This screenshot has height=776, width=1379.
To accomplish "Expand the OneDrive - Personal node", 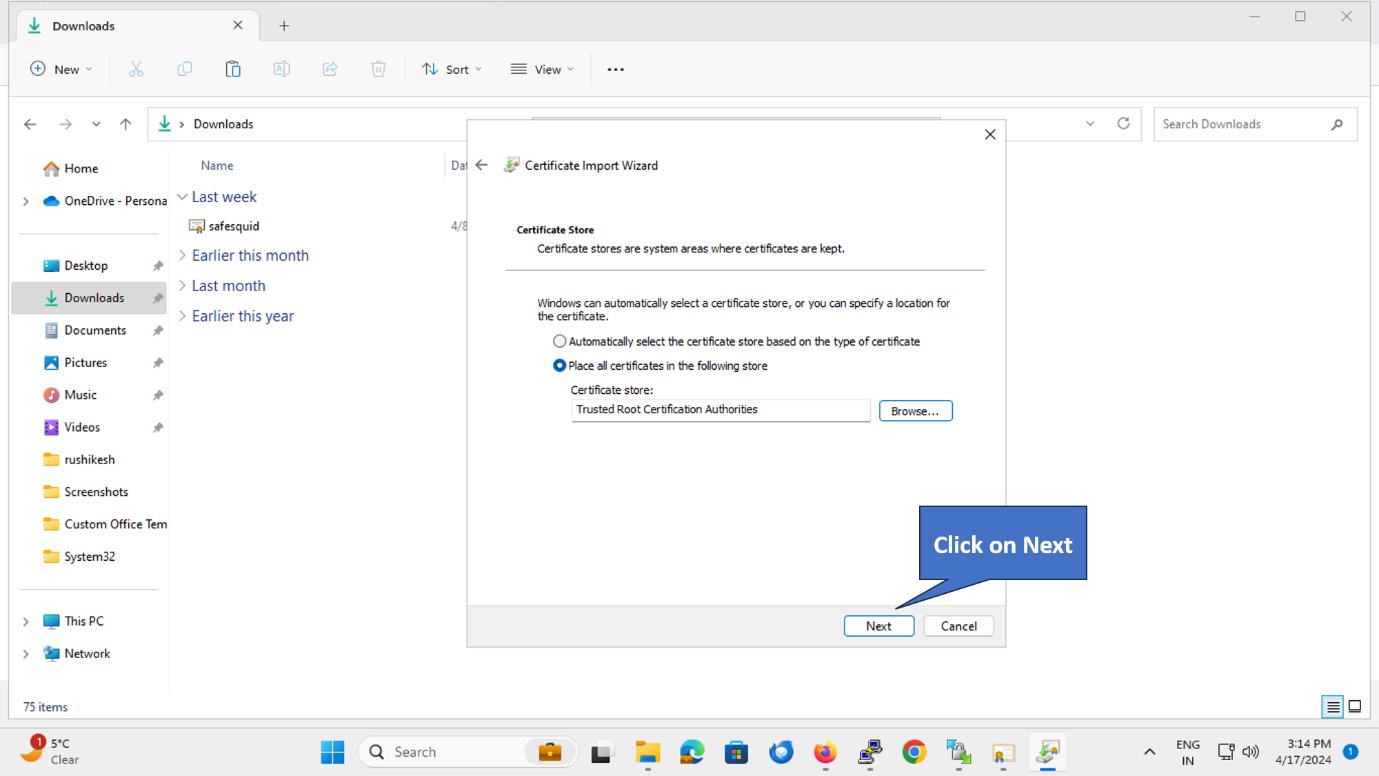I will [26, 201].
